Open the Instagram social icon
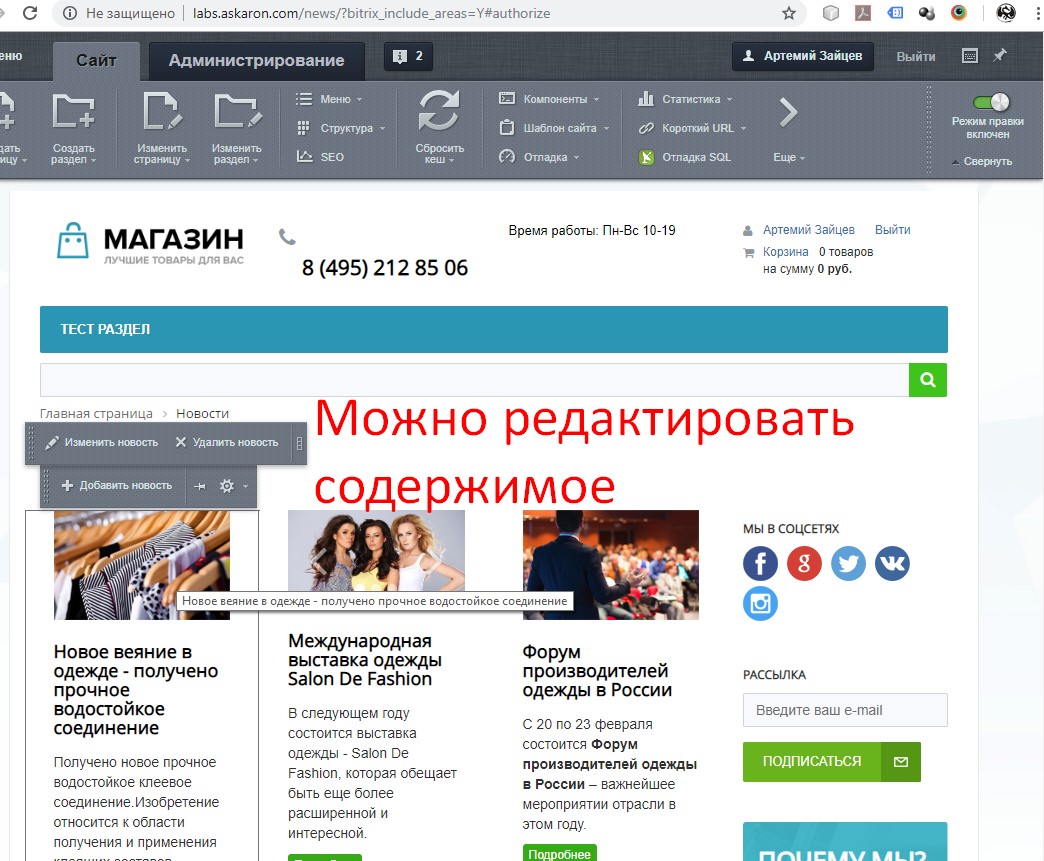Viewport: 1044px width, 861px height. 760,604
